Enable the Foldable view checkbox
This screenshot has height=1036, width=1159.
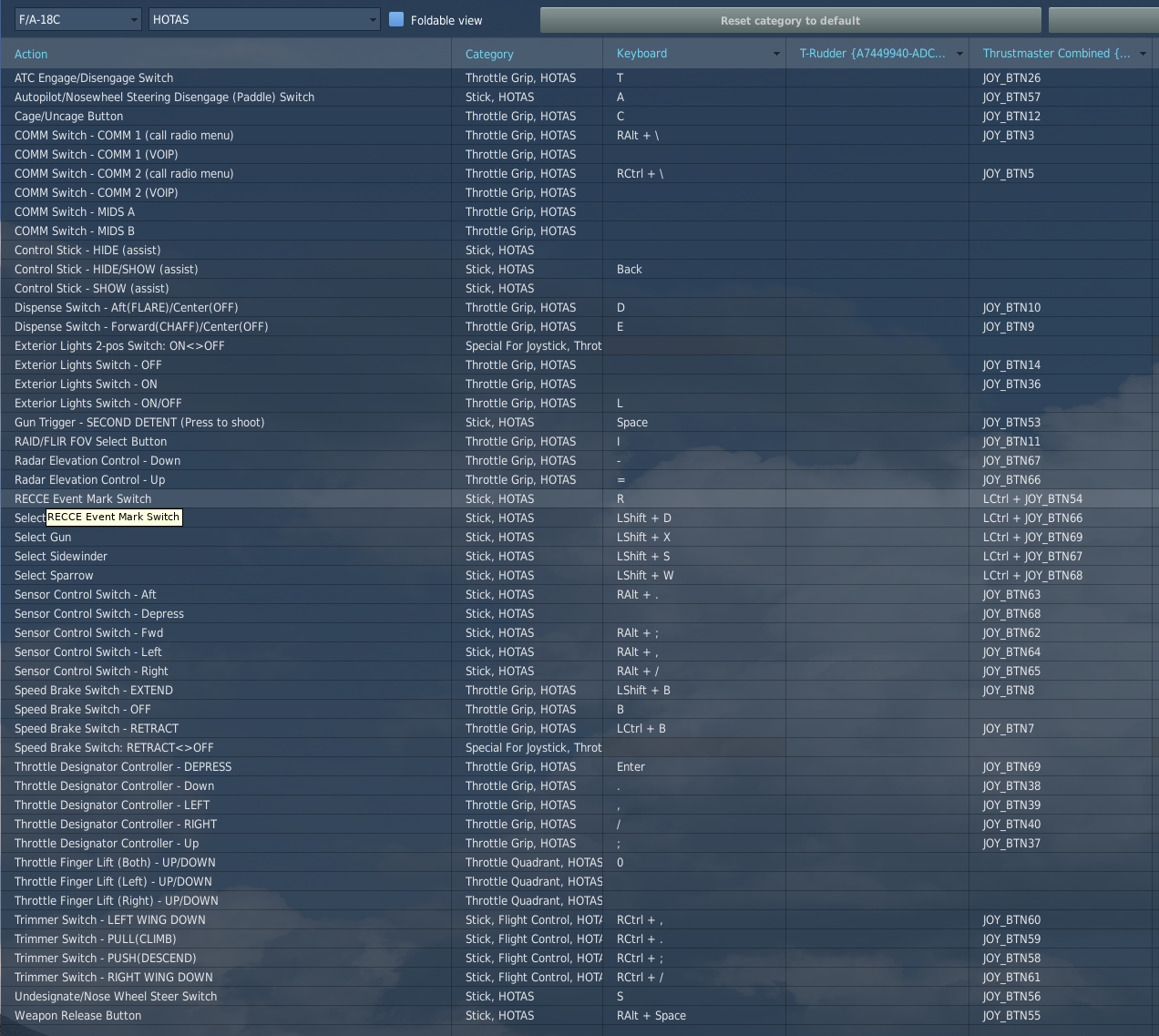[396, 19]
